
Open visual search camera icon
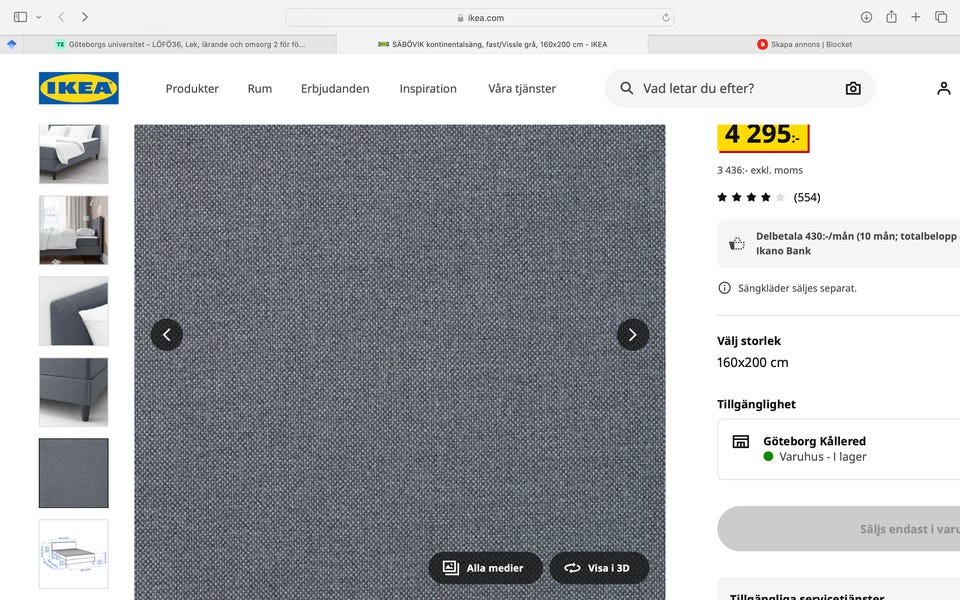pyautogui.click(x=852, y=88)
